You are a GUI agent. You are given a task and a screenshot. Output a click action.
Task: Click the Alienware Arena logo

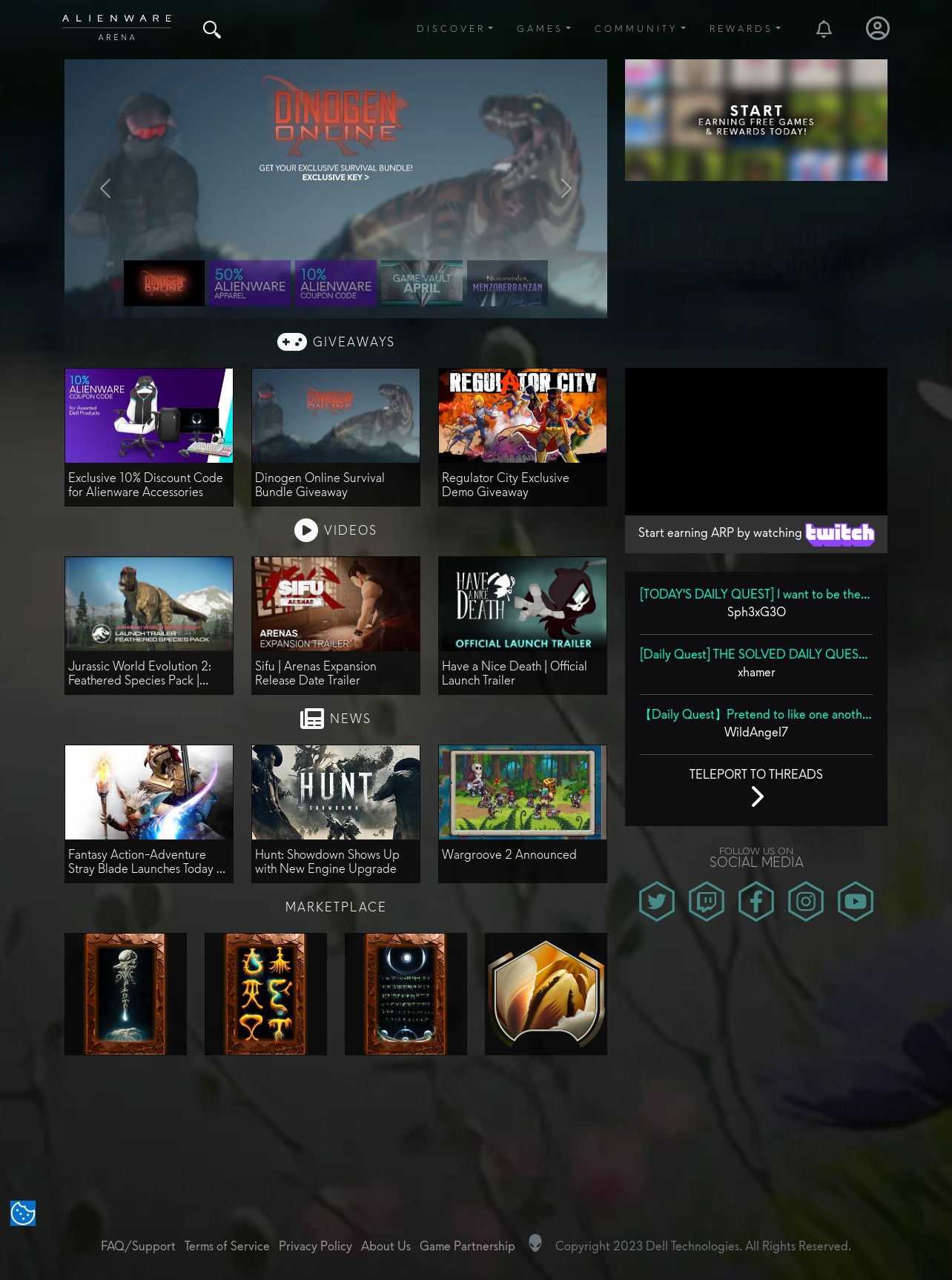(117, 28)
